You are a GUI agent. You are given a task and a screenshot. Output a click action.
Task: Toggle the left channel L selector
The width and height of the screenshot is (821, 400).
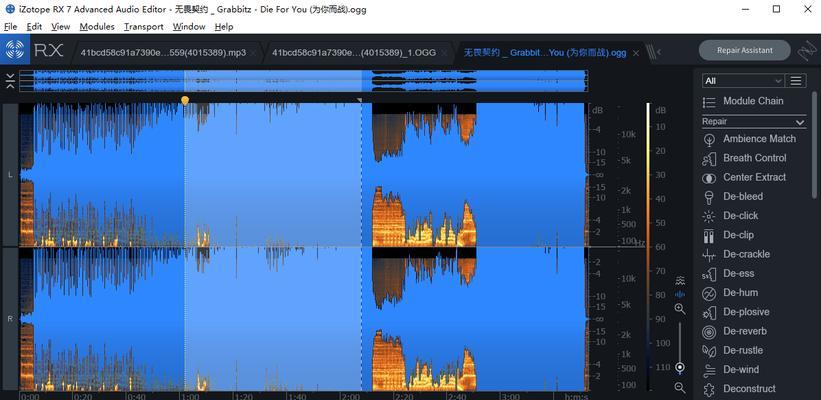click(x=10, y=175)
